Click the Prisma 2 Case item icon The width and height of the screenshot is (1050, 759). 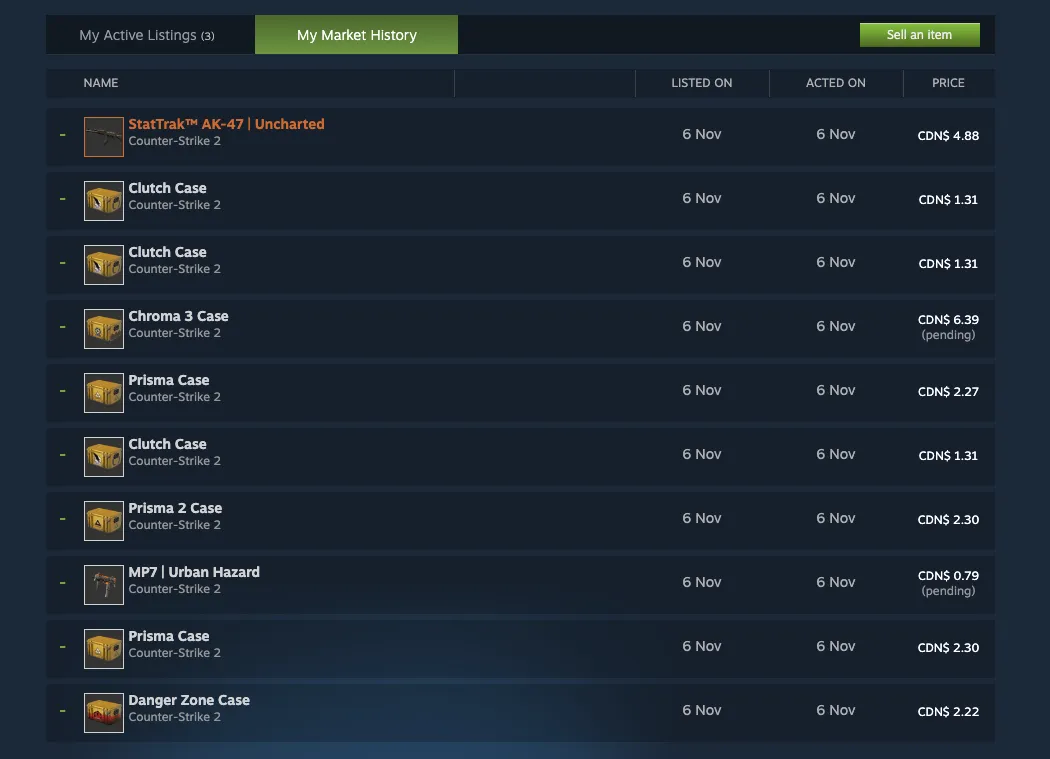tap(103, 520)
